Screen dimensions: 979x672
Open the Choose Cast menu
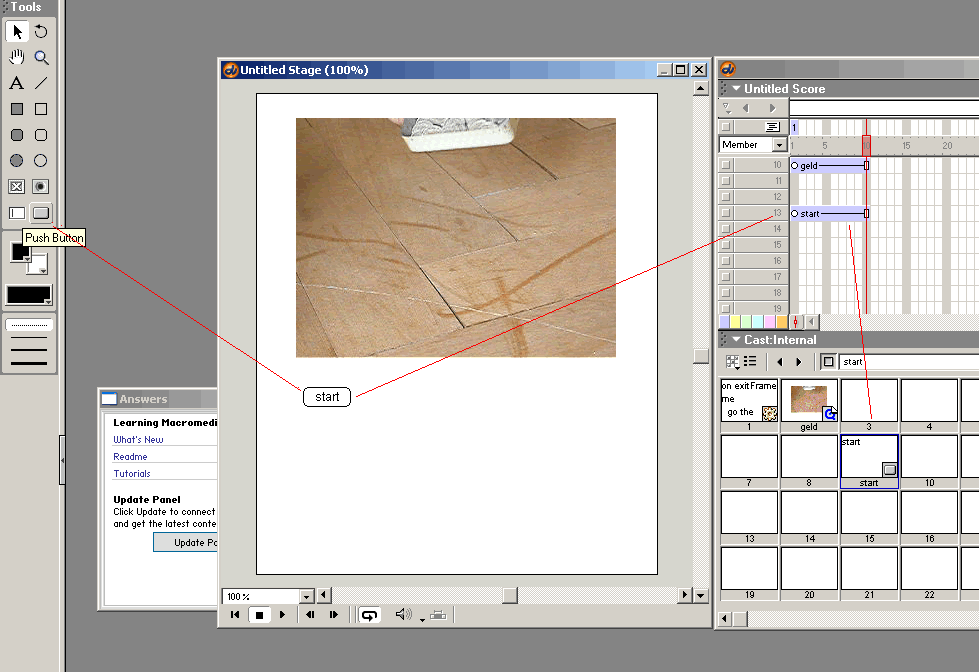click(x=732, y=362)
